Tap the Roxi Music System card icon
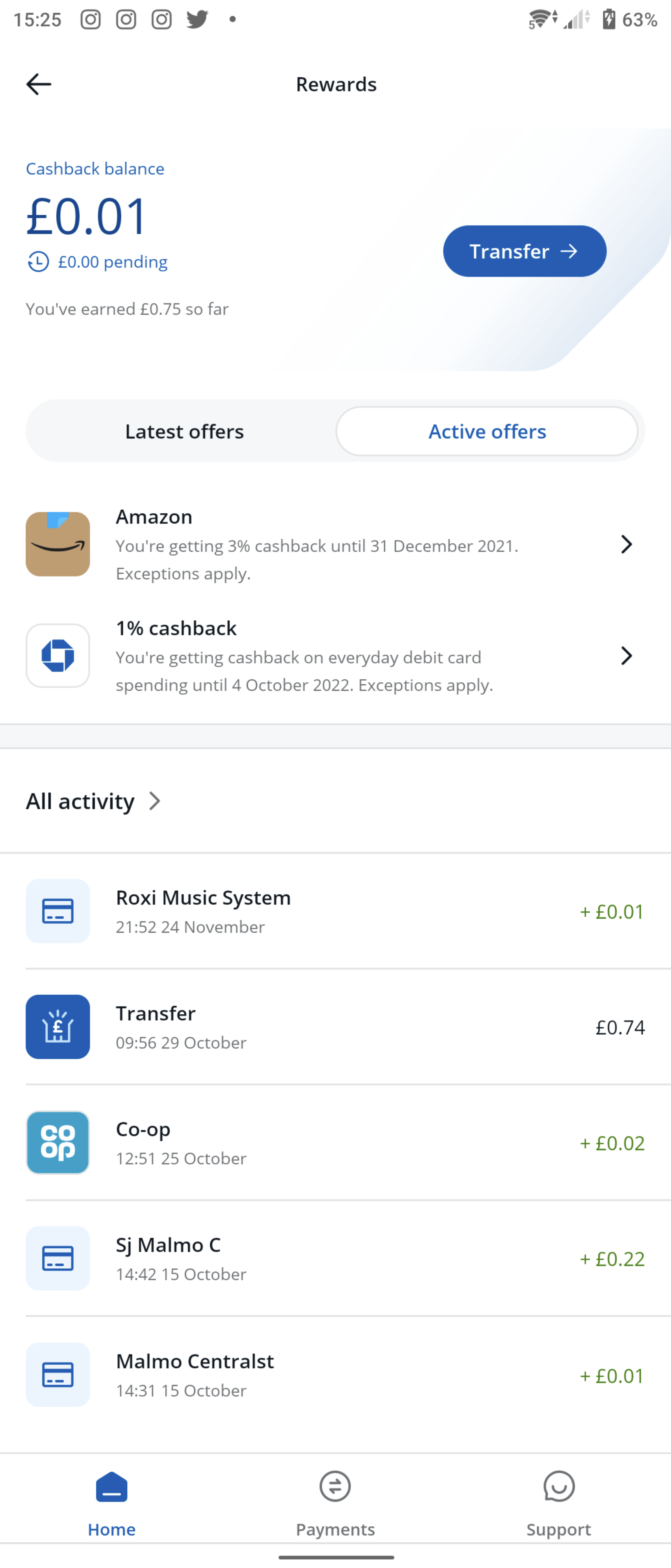Viewport: 671px width, 1568px height. 58,911
